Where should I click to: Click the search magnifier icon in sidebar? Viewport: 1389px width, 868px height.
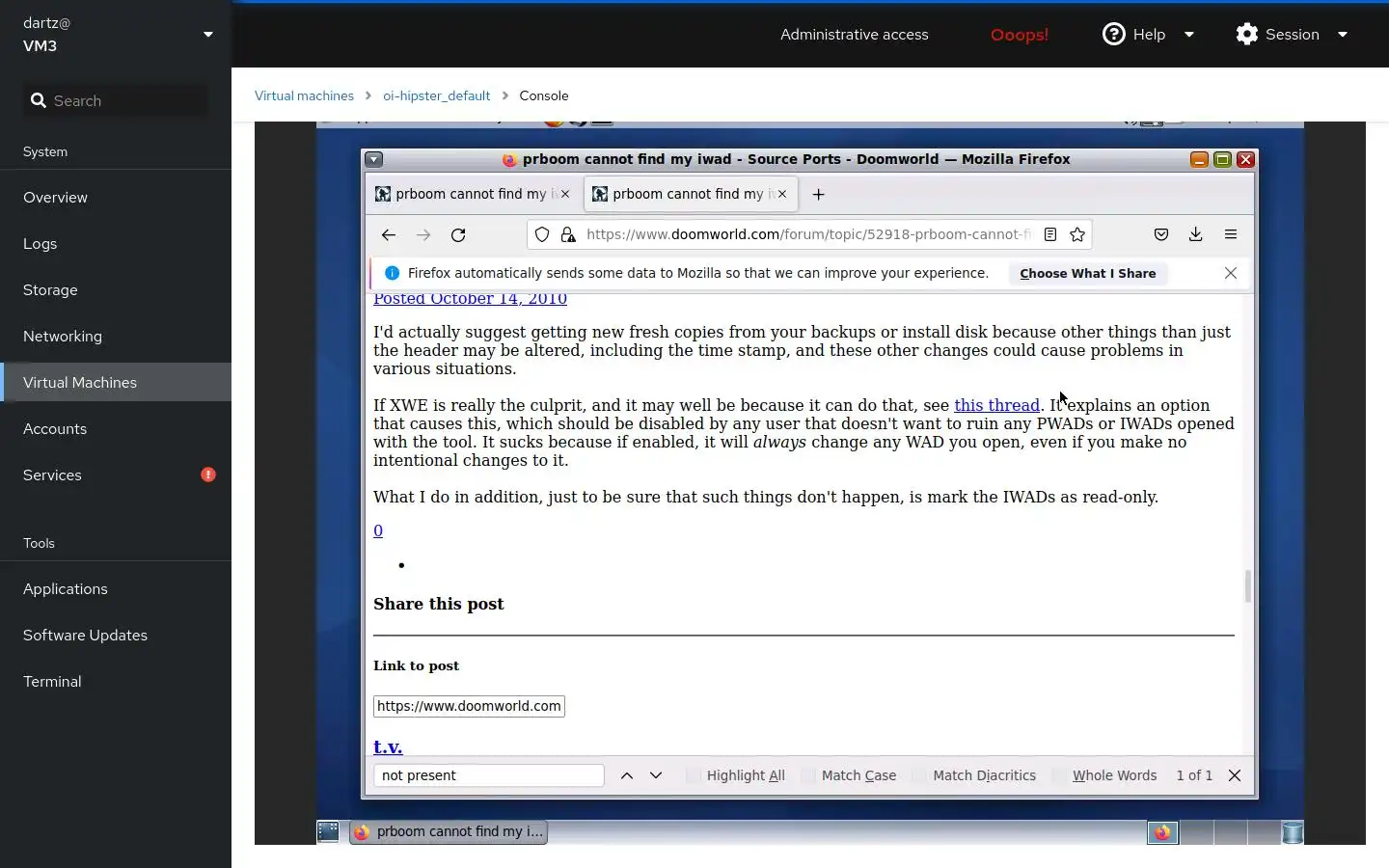click(x=39, y=100)
